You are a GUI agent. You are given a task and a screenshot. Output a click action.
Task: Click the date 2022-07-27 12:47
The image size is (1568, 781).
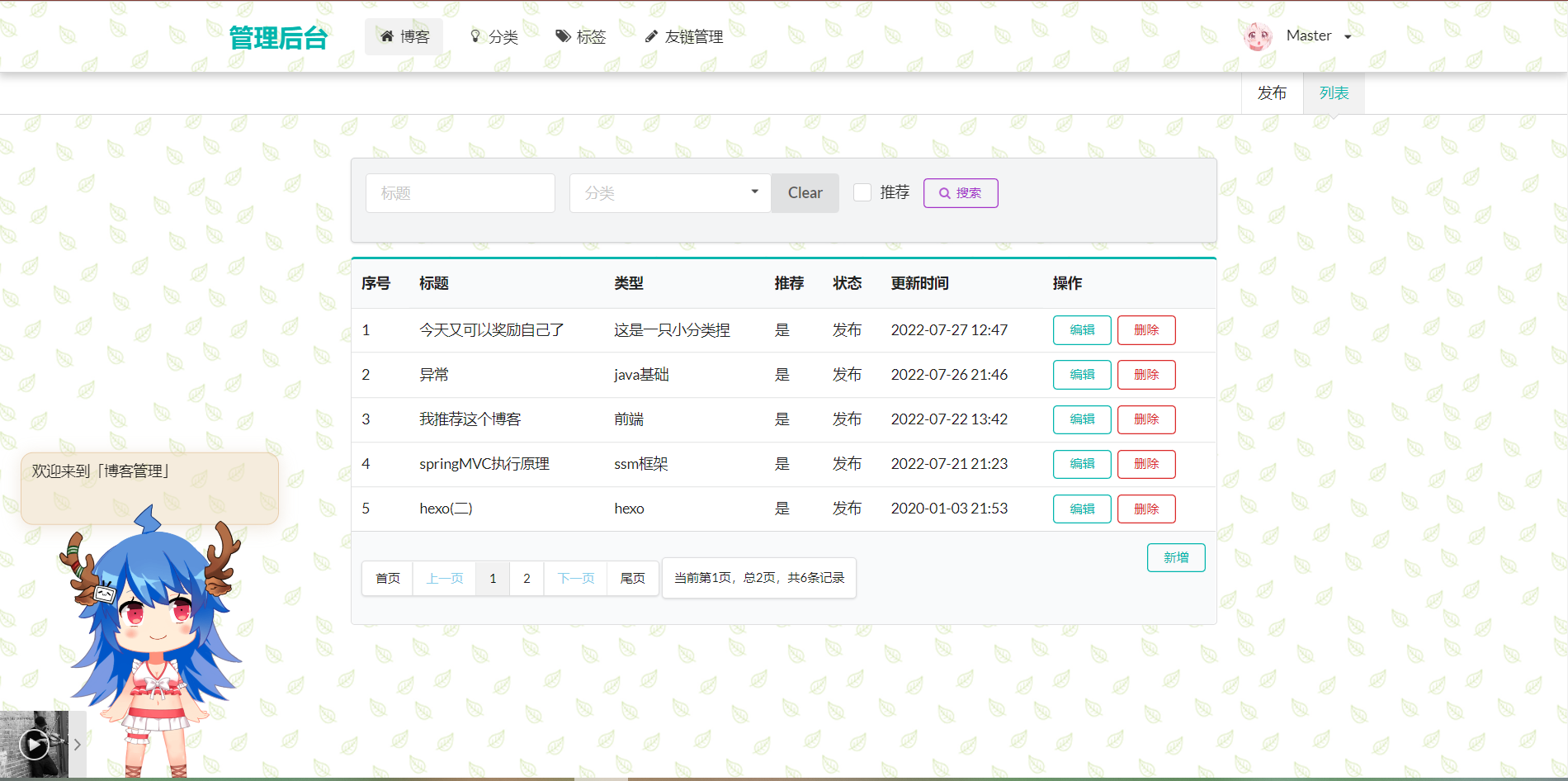(949, 330)
